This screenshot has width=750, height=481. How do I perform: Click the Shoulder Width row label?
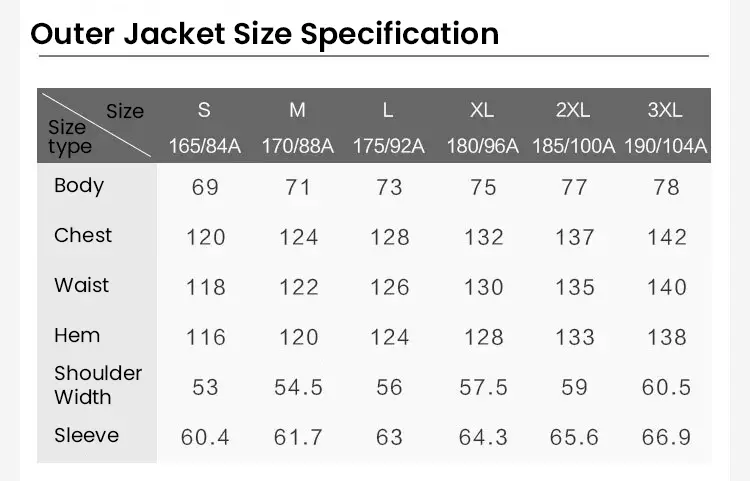coord(98,385)
